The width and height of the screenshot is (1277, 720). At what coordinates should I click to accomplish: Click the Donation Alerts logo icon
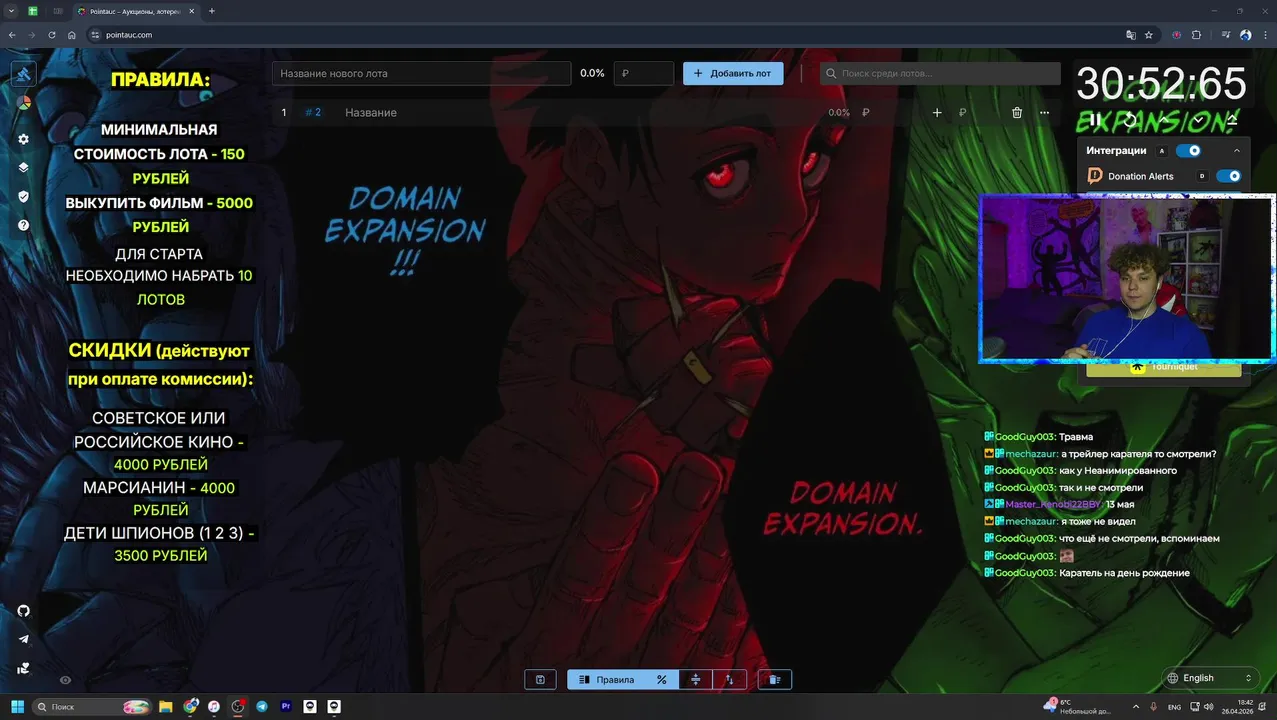(x=1095, y=176)
